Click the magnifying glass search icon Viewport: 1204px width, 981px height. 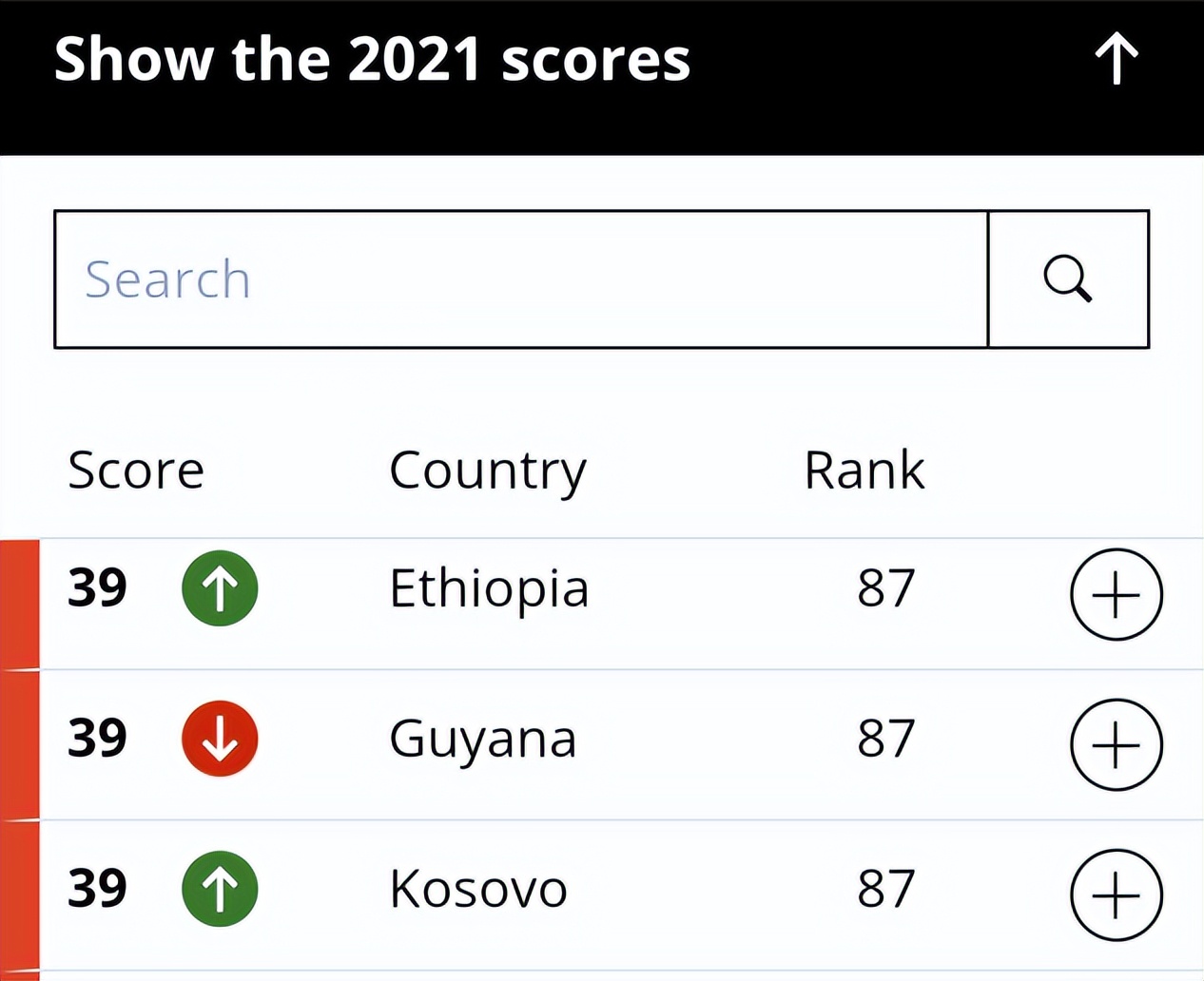click(x=1068, y=279)
